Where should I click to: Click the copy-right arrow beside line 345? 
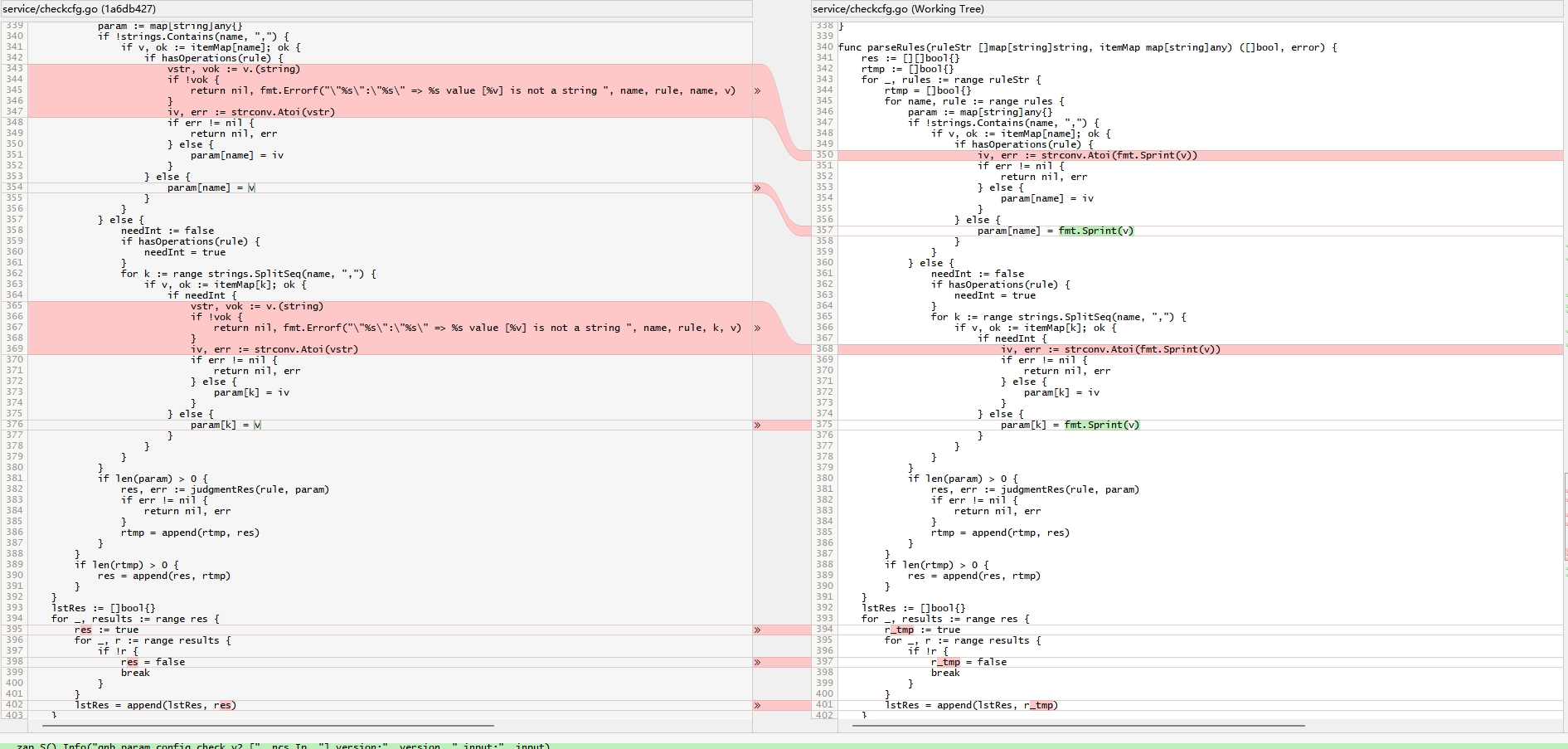757,90
